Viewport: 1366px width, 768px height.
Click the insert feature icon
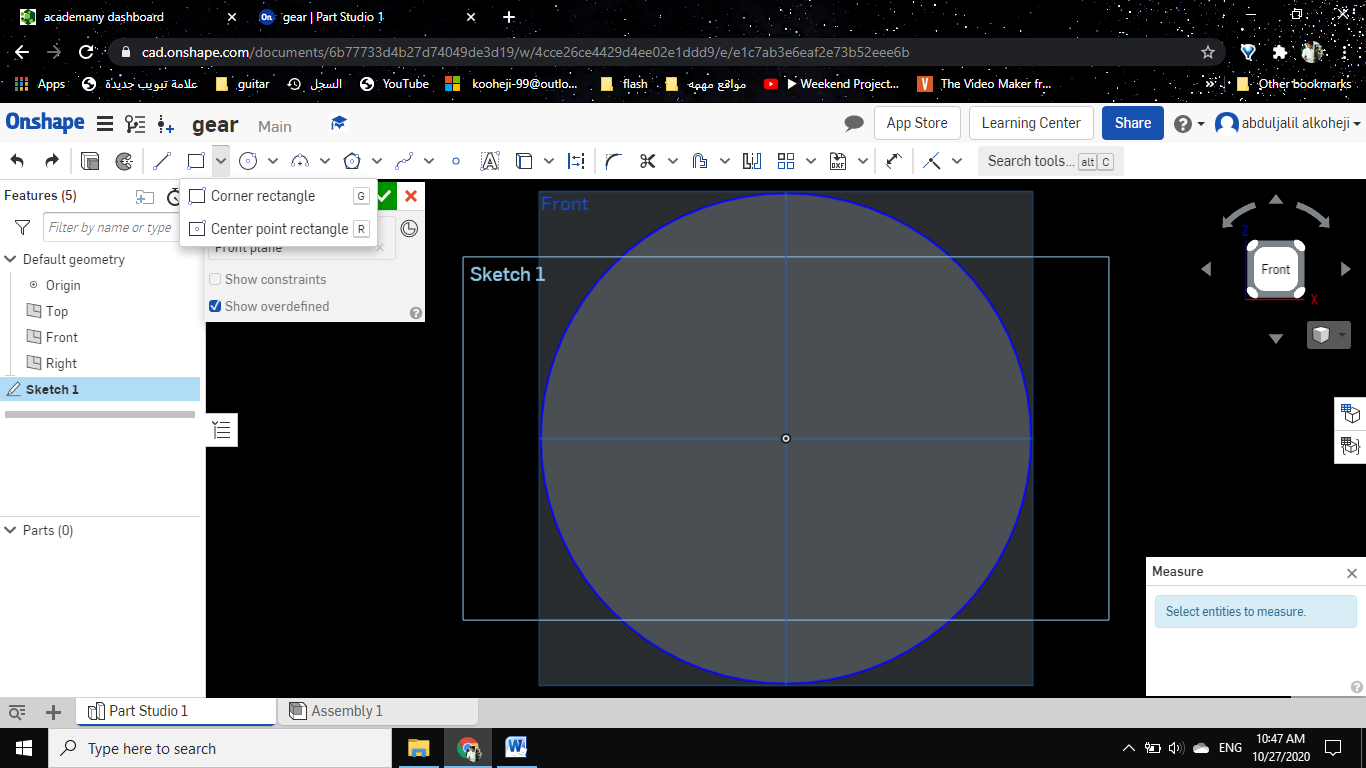(x=166, y=124)
